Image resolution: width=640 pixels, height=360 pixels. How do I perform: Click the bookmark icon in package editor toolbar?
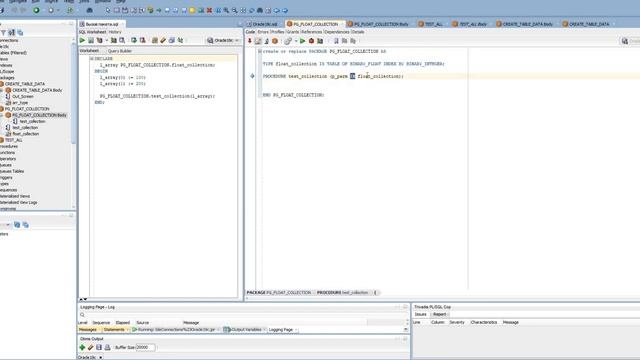click(336, 41)
